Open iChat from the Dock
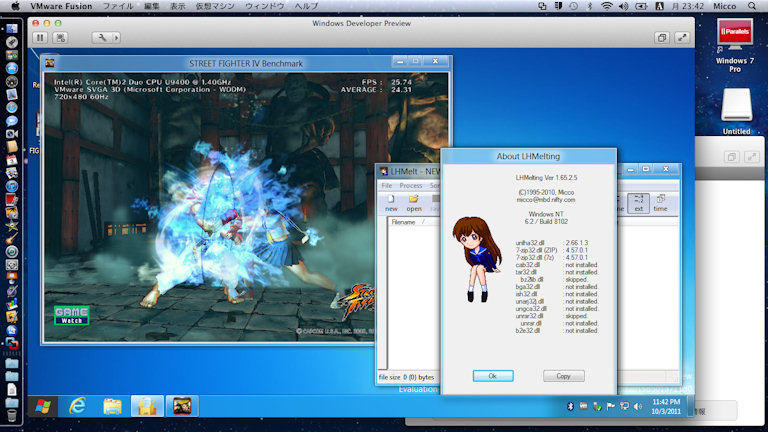This screenshot has width=768, height=432. coord(12,120)
